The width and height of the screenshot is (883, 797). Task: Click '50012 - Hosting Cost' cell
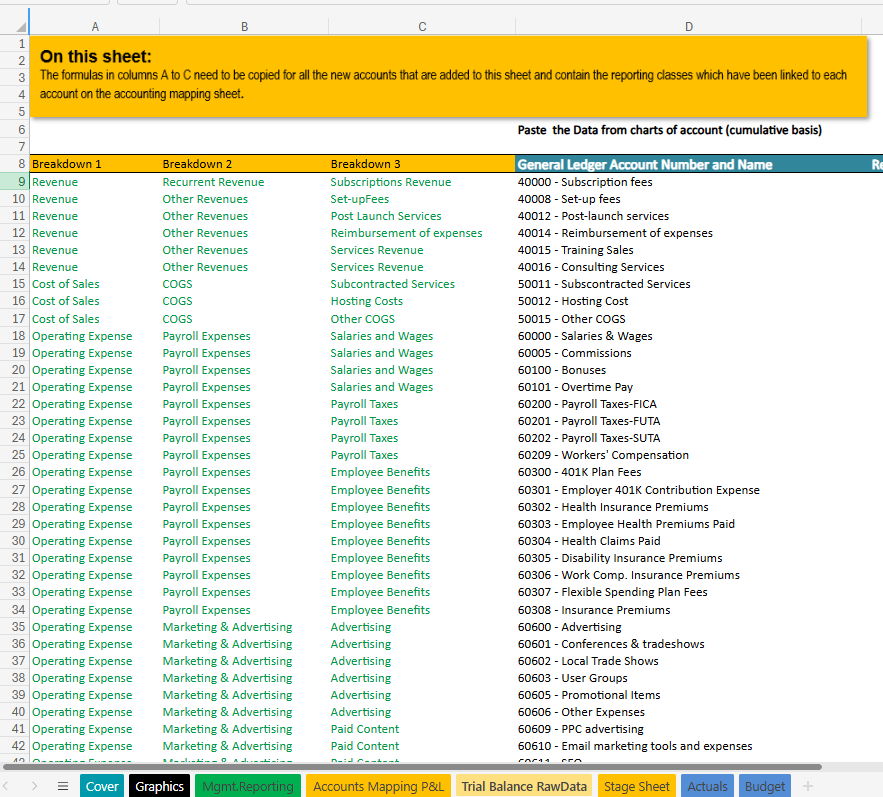click(x=689, y=301)
